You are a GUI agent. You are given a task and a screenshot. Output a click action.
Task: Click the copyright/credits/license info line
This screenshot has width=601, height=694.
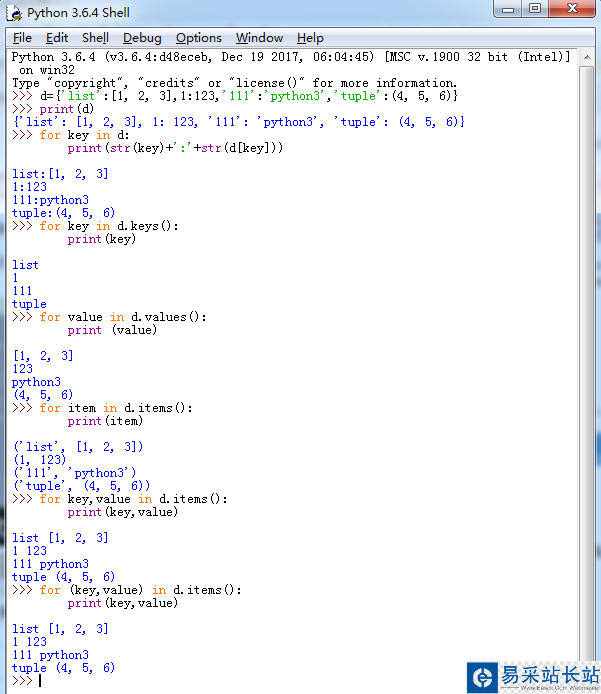235,83
